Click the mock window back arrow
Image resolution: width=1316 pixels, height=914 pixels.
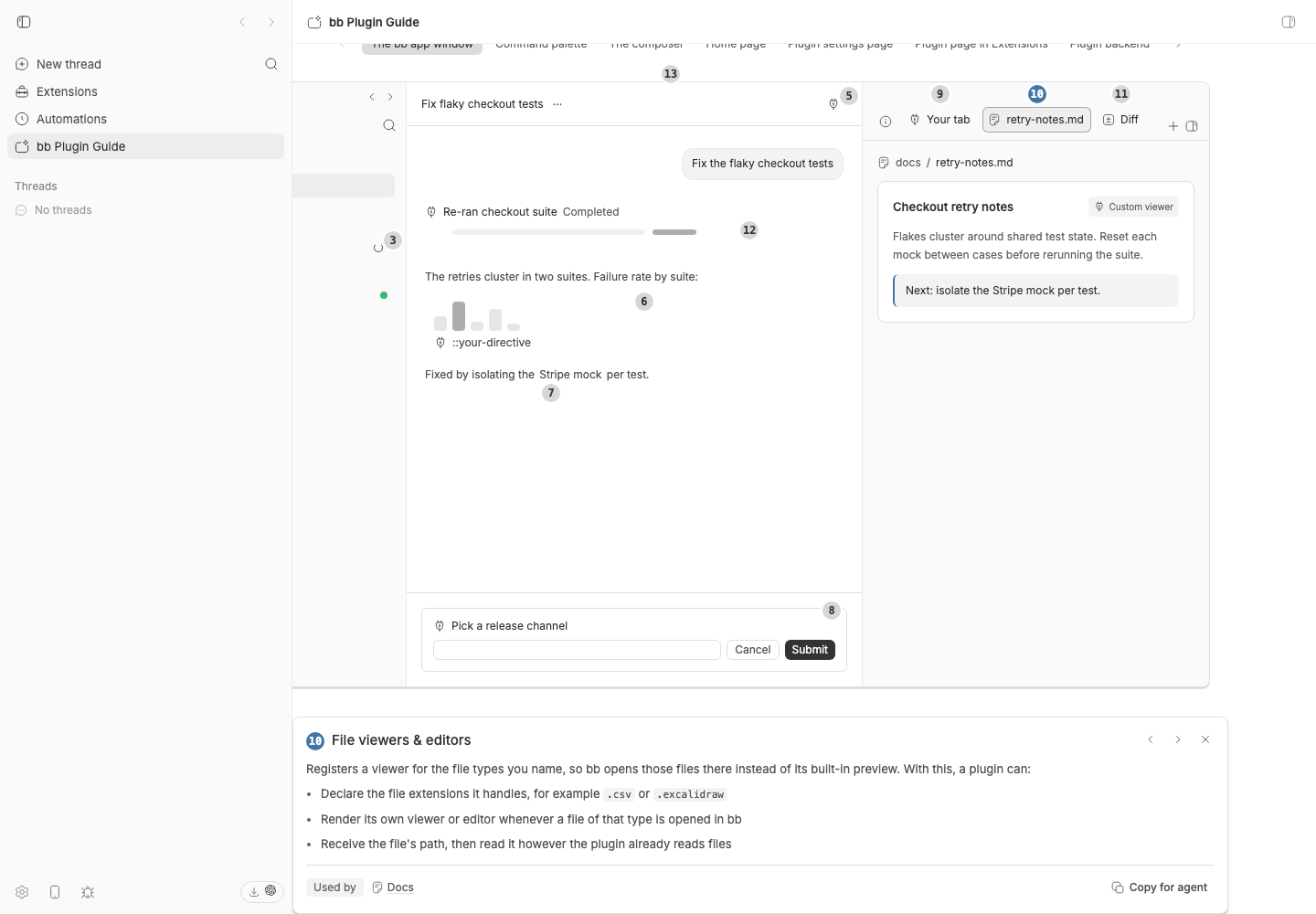coord(372,97)
